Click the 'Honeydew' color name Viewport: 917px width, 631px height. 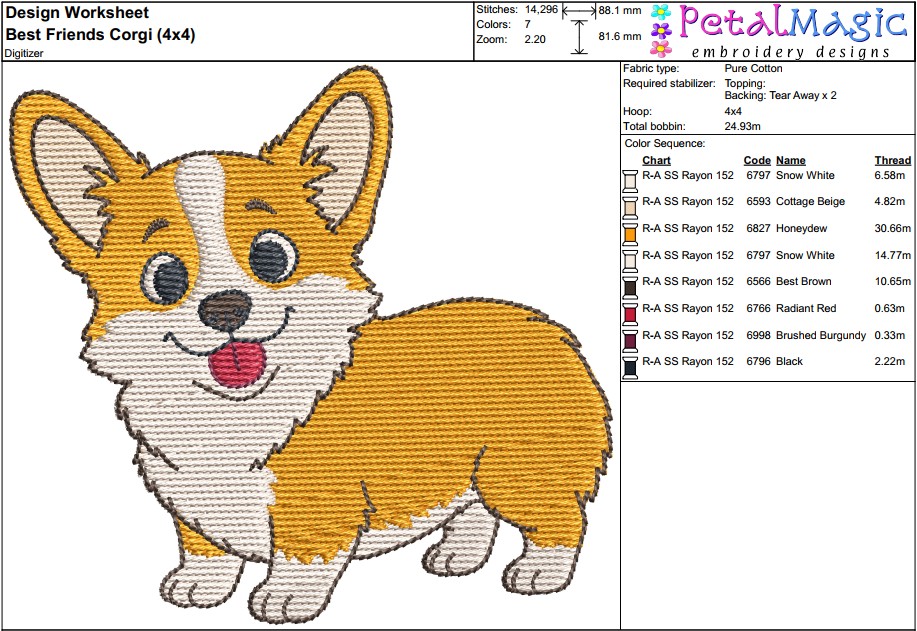(x=801, y=228)
